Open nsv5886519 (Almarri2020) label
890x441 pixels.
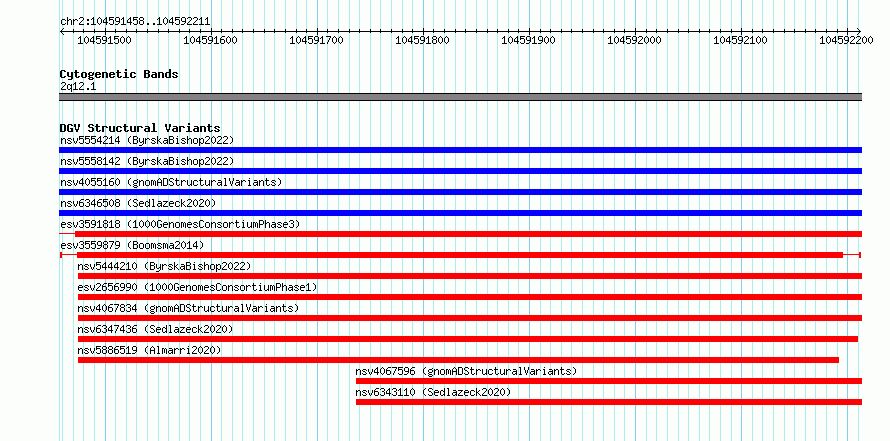tap(149, 350)
